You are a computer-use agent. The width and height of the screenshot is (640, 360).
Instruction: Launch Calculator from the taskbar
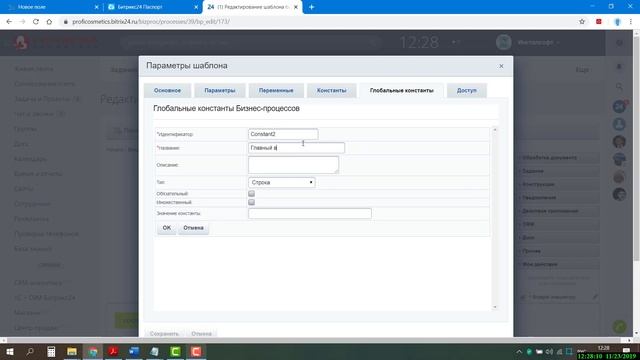pyautogui.click(x=51, y=351)
